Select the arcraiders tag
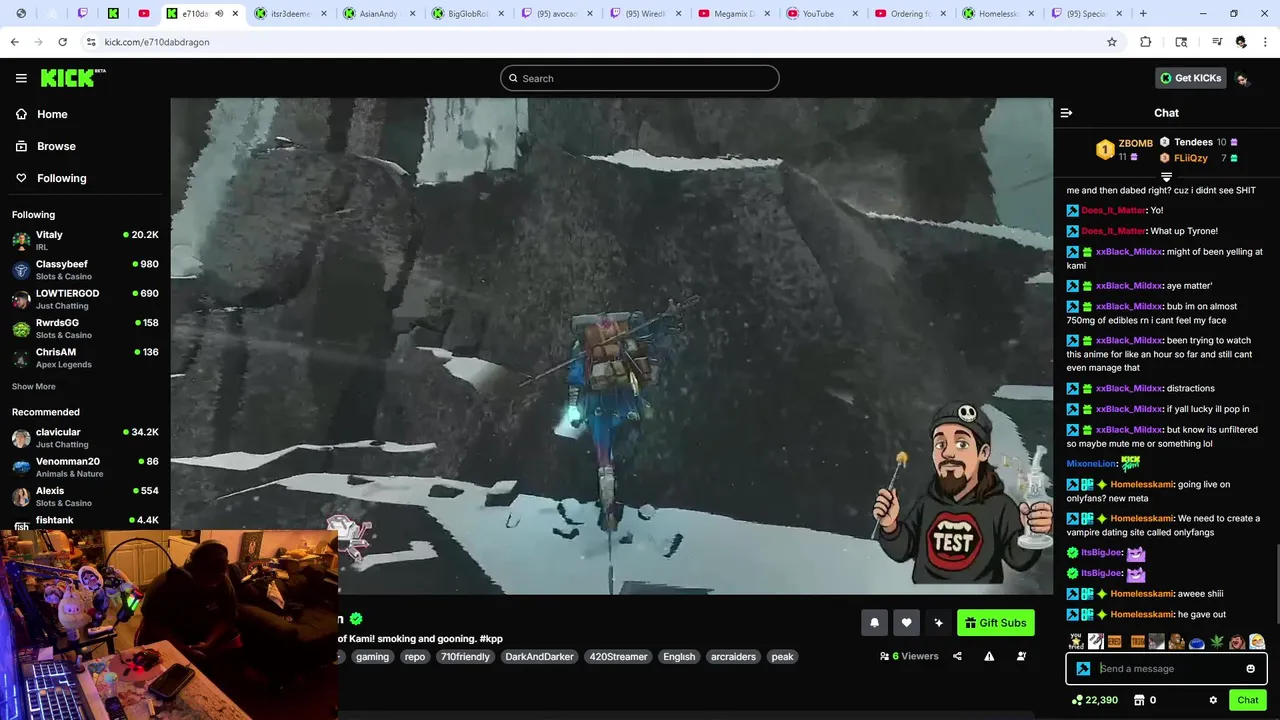 point(733,657)
